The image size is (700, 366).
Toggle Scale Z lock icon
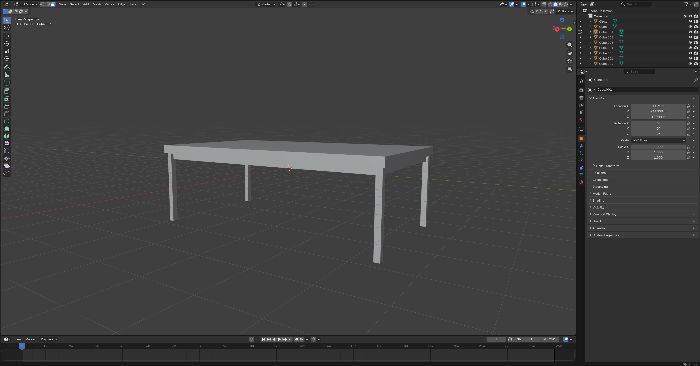(x=689, y=158)
